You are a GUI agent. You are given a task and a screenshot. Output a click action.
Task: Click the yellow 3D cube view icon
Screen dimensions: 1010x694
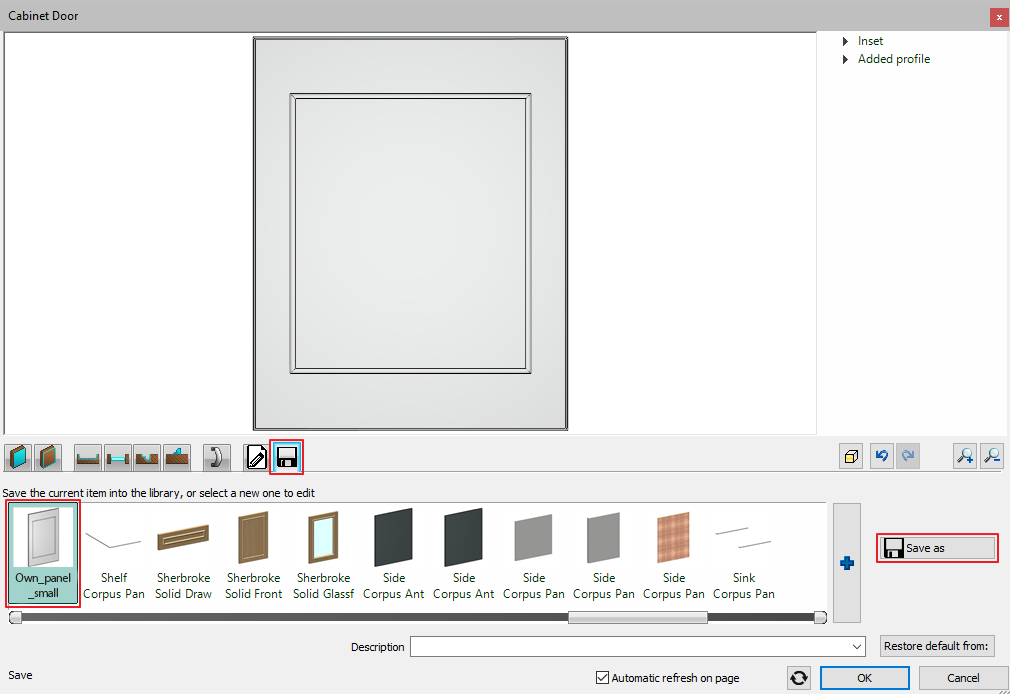click(x=850, y=457)
